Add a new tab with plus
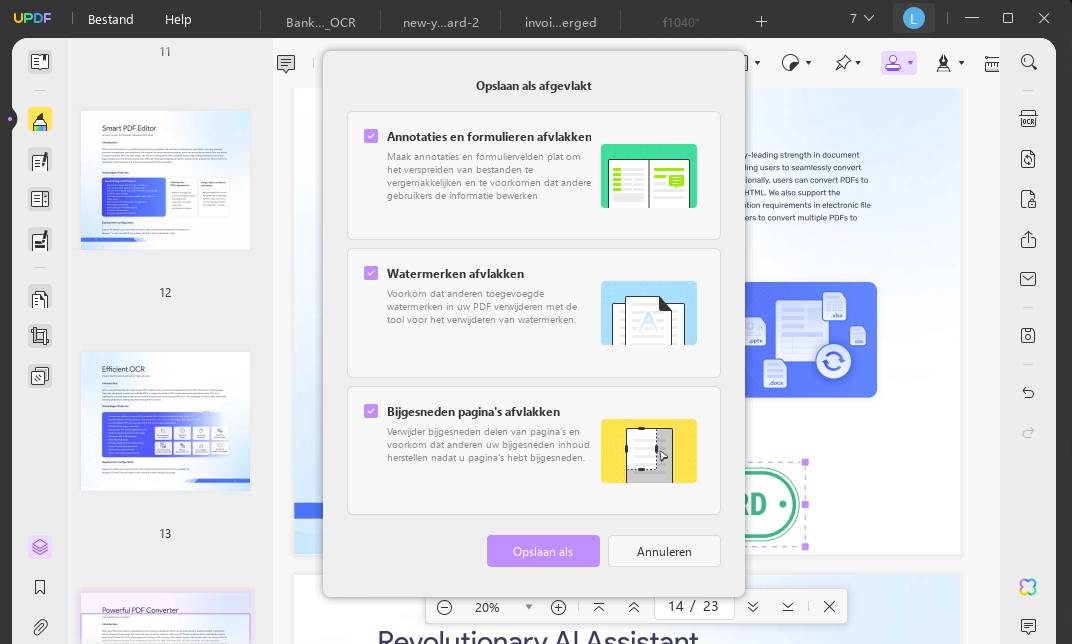The image size is (1072, 644). click(761, 22)
